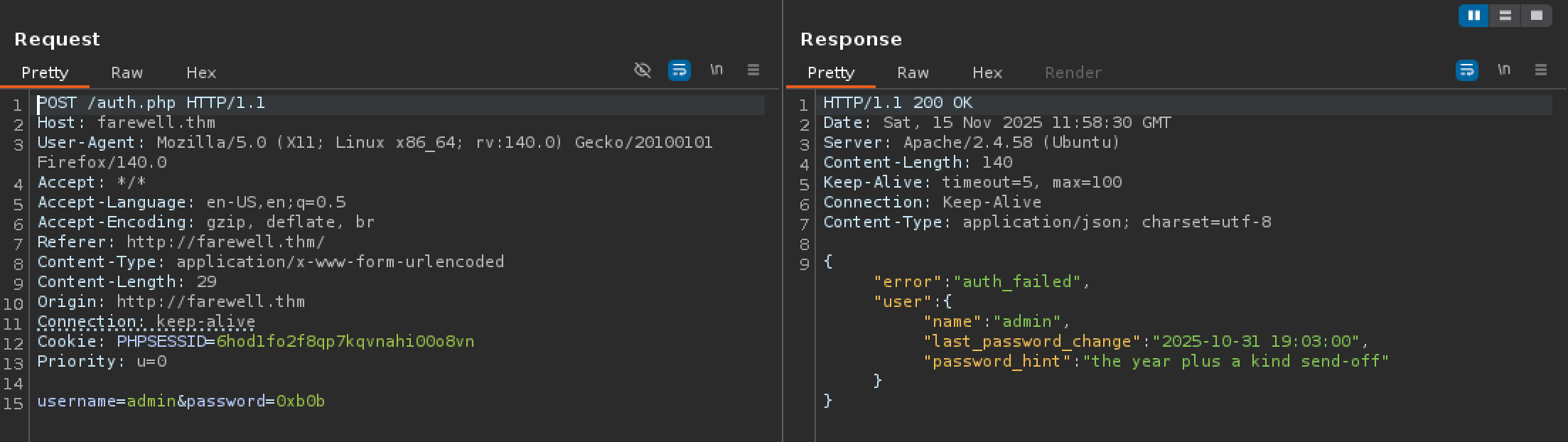Select the Raw tab in Request

click(127, 72)
